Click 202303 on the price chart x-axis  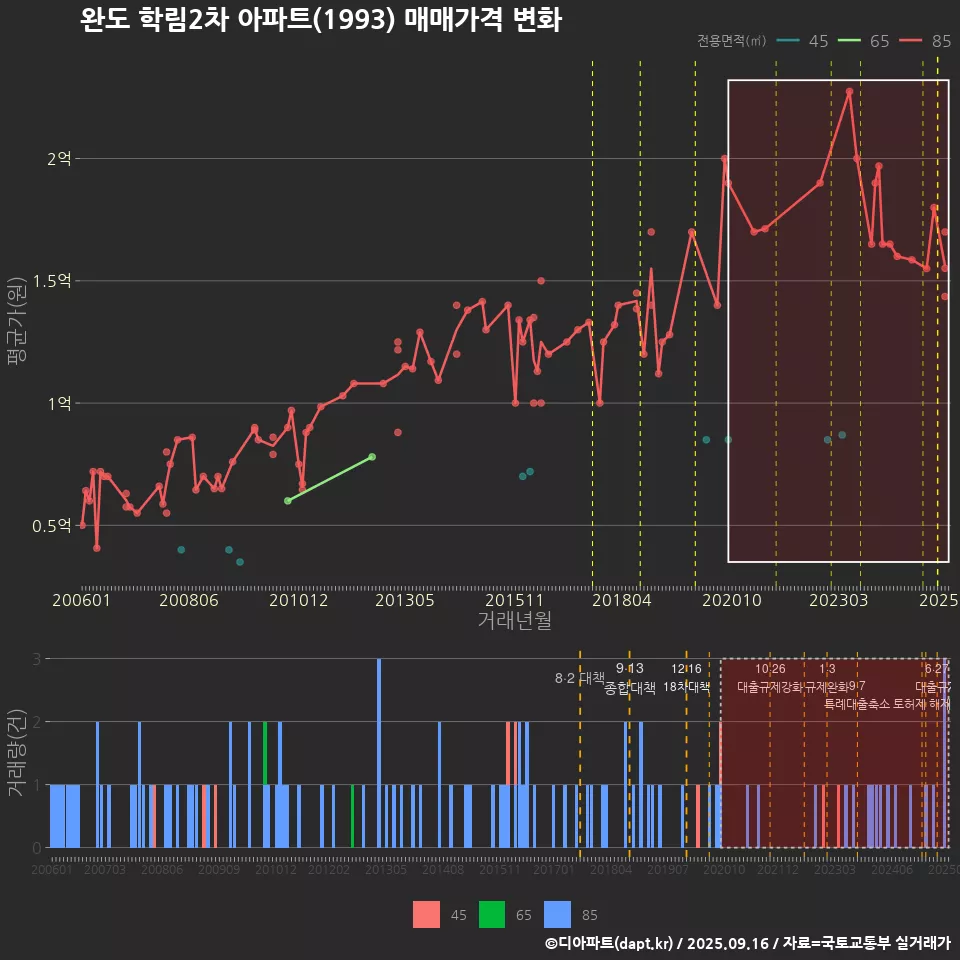coord(839,600)
